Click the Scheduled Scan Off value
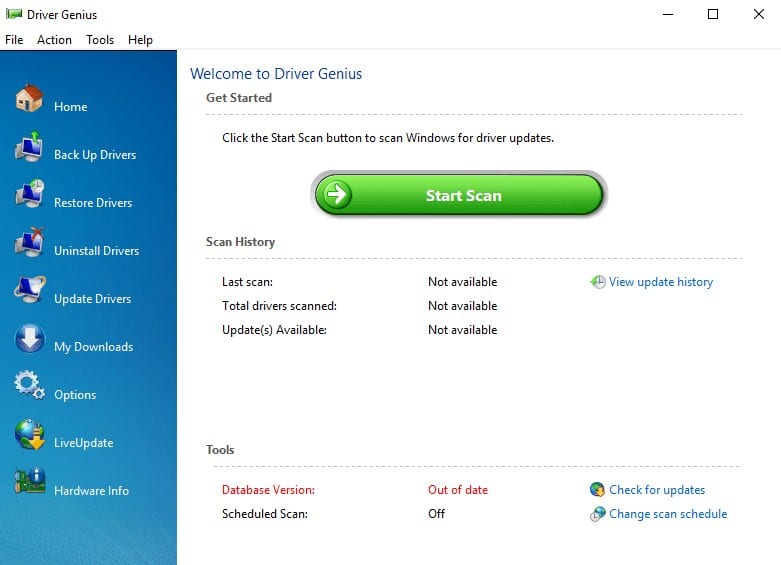Image resolution: width=781 pixels, height=565 pixels. [x=436, y=514]
